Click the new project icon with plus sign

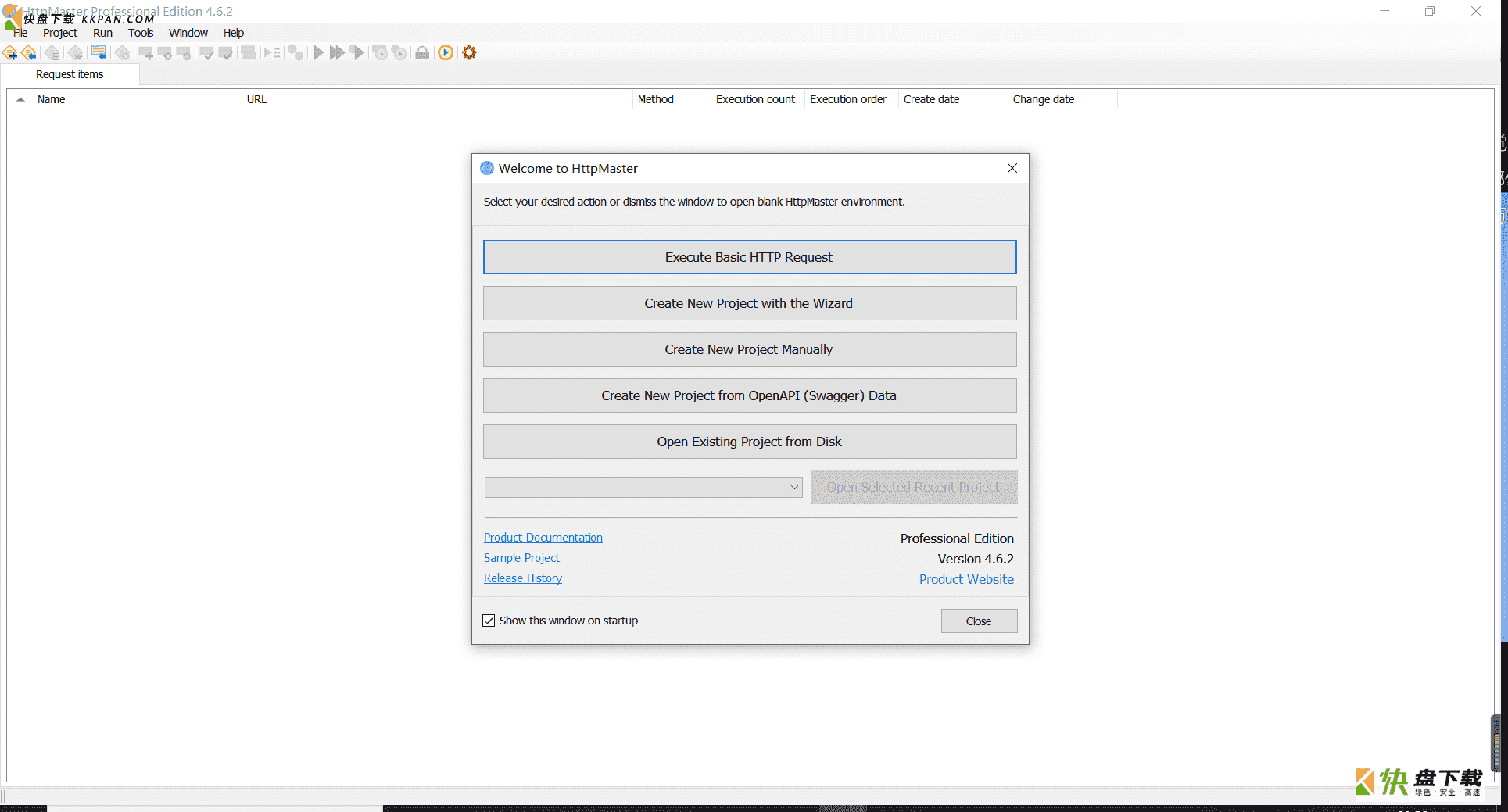coord(10,53)
